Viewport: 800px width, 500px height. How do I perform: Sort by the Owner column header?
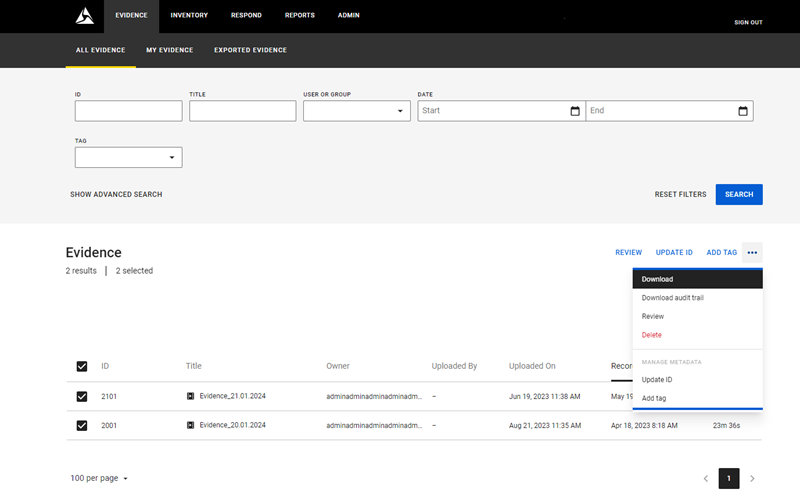point(338,366)
